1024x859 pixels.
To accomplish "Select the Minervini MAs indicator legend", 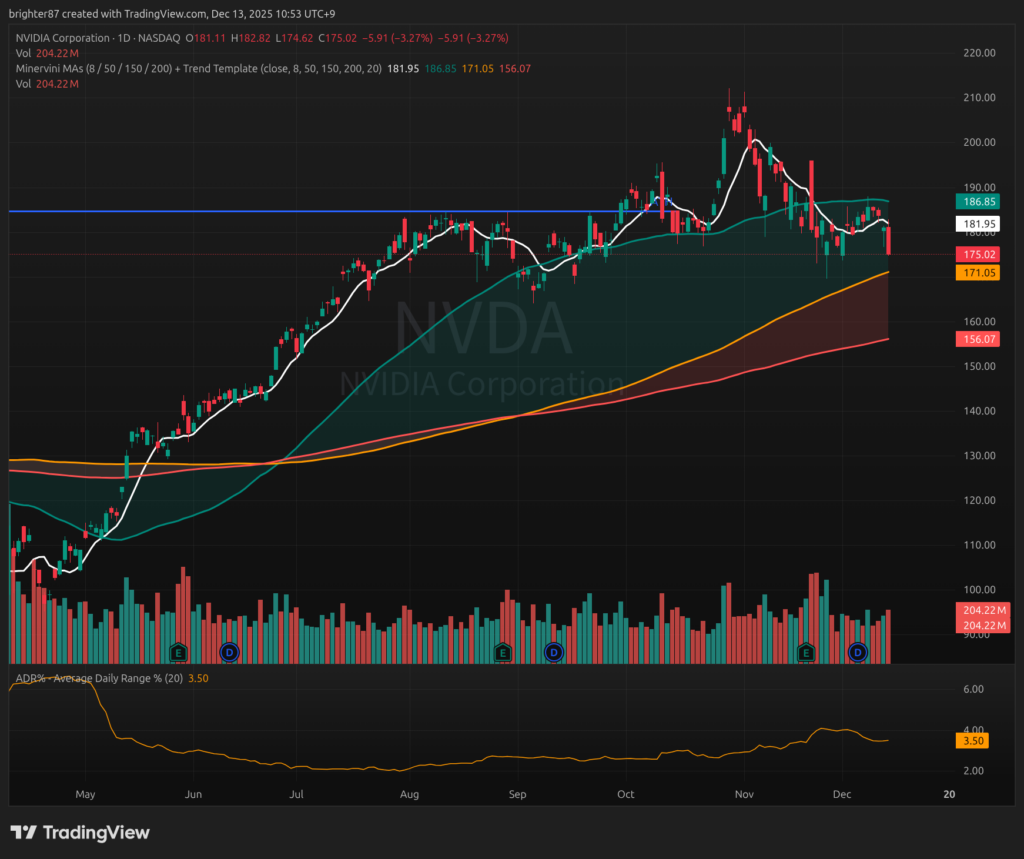I will click(196, 69).
